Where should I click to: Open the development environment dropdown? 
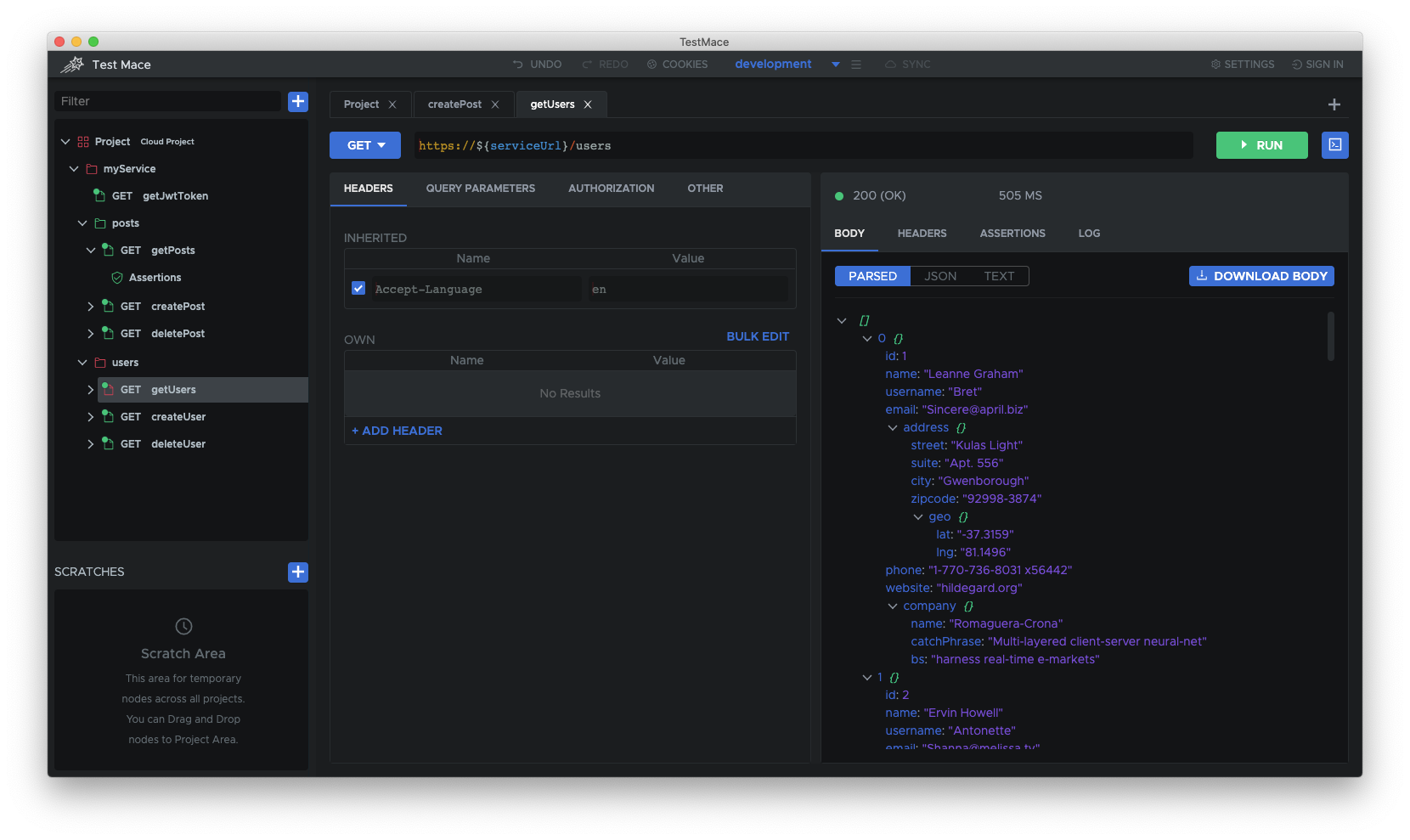tap(835, 65)
